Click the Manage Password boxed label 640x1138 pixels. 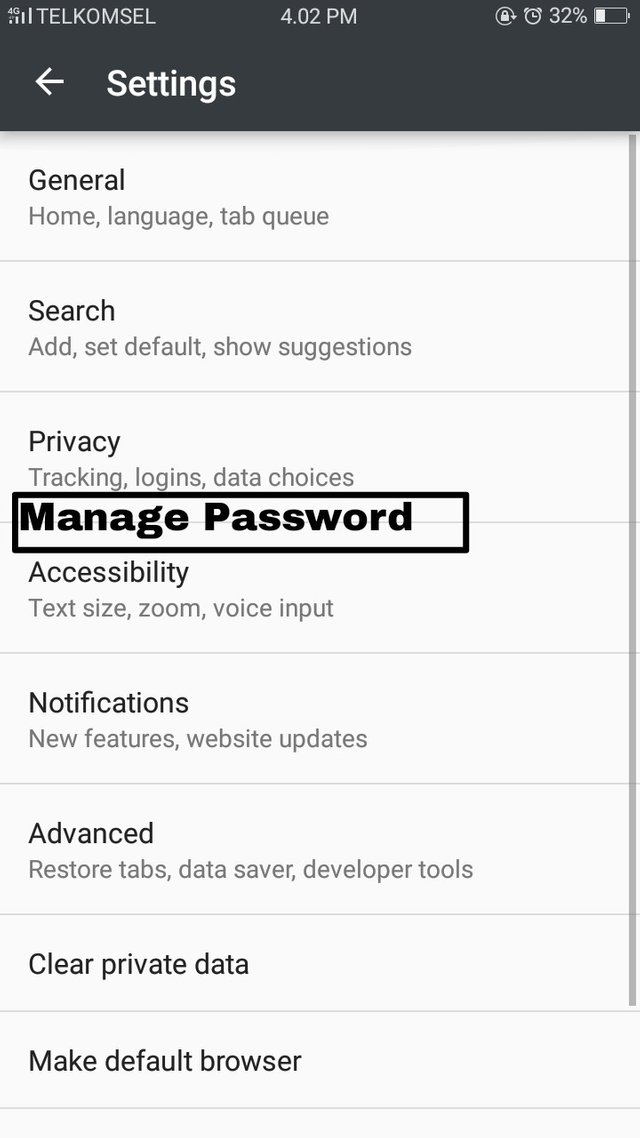click(x=240, y=521)
